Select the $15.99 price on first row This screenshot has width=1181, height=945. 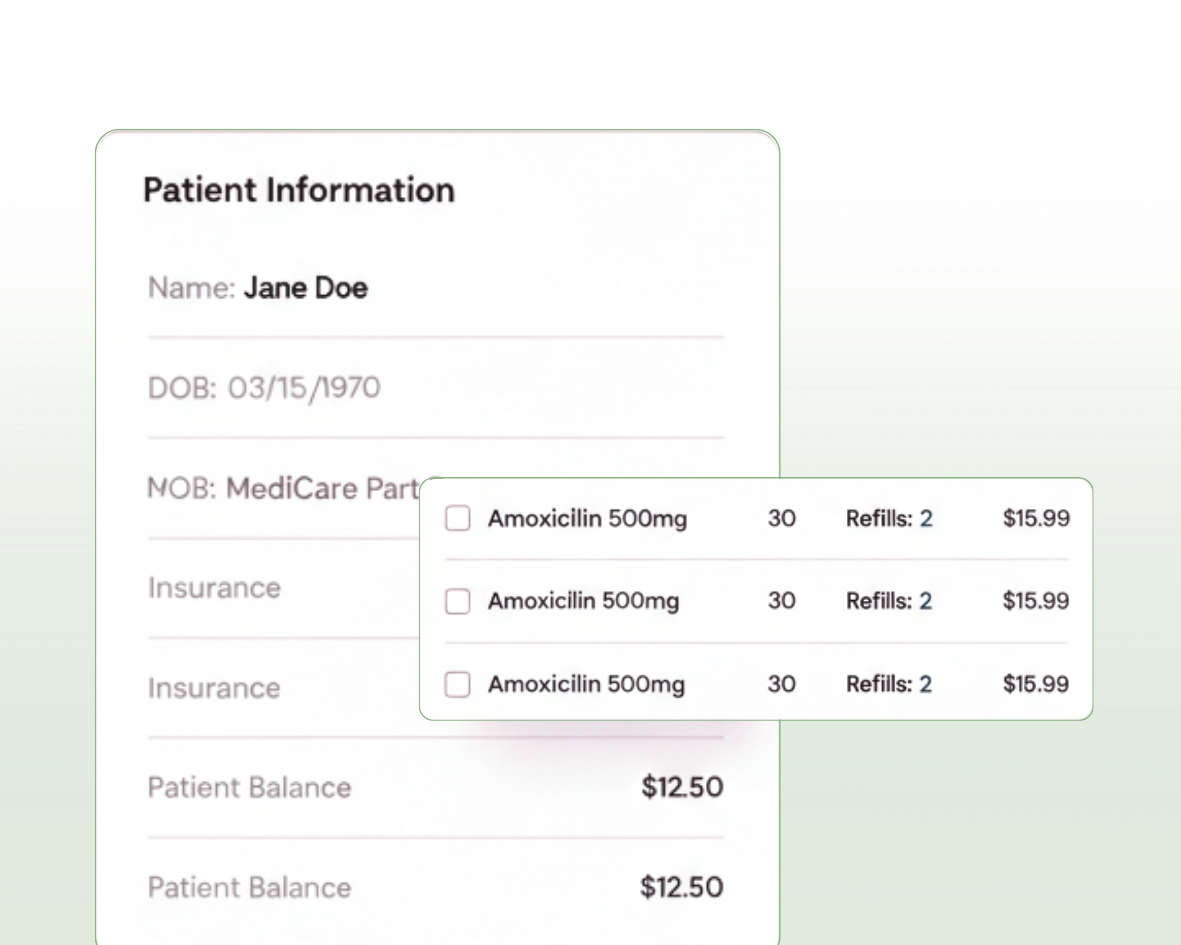(1036, 518)
